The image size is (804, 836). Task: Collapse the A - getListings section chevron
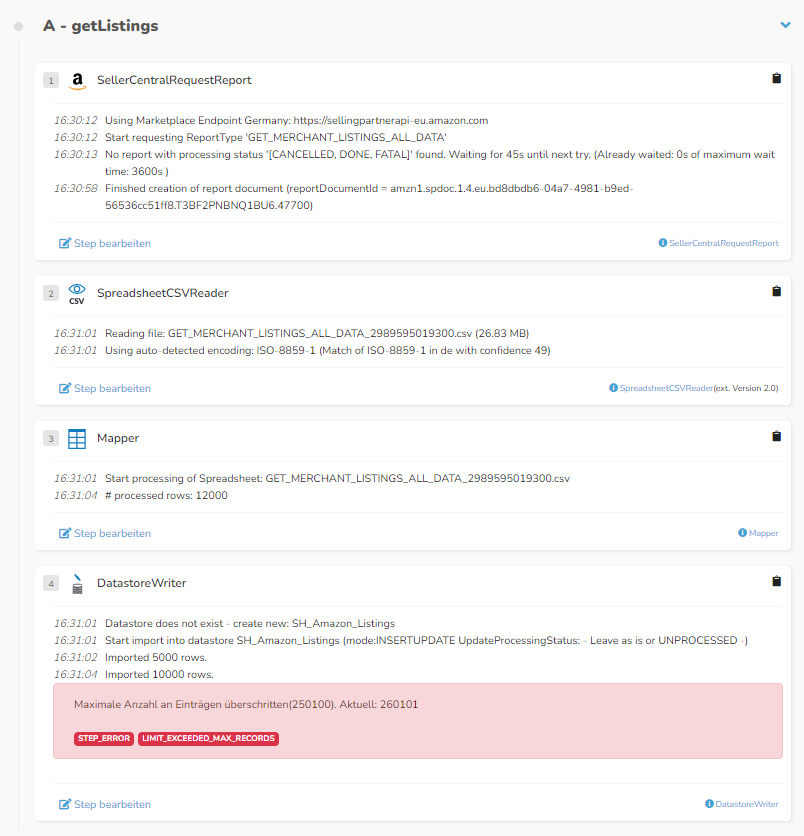tap(785, 25)
